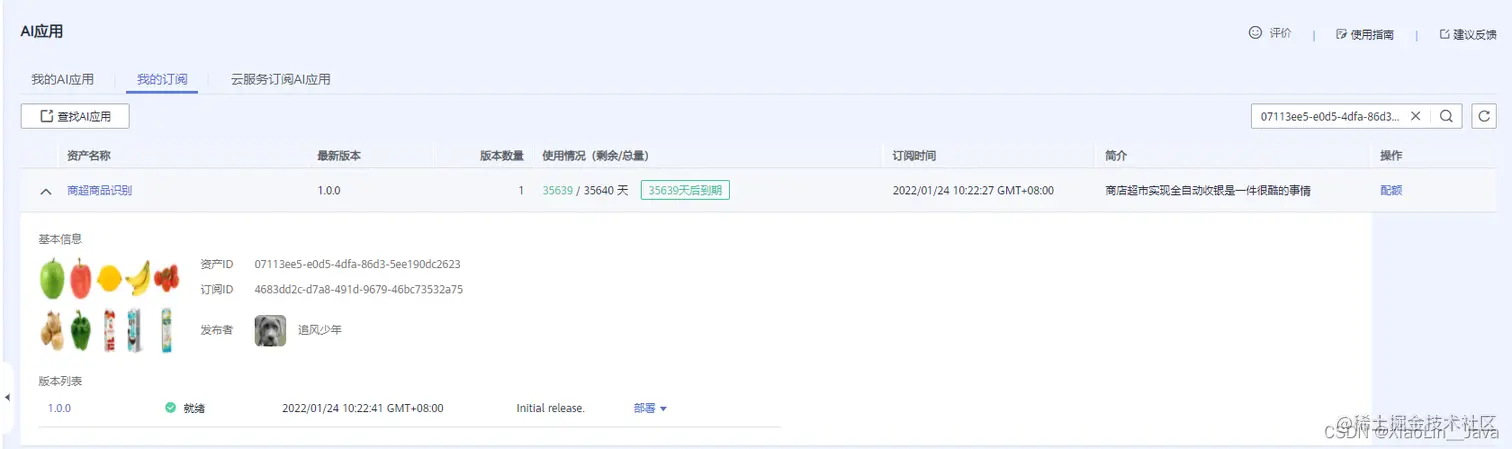
Task: Click version time 2022/01/24 10:22:41 text
Action: point(363,408)
